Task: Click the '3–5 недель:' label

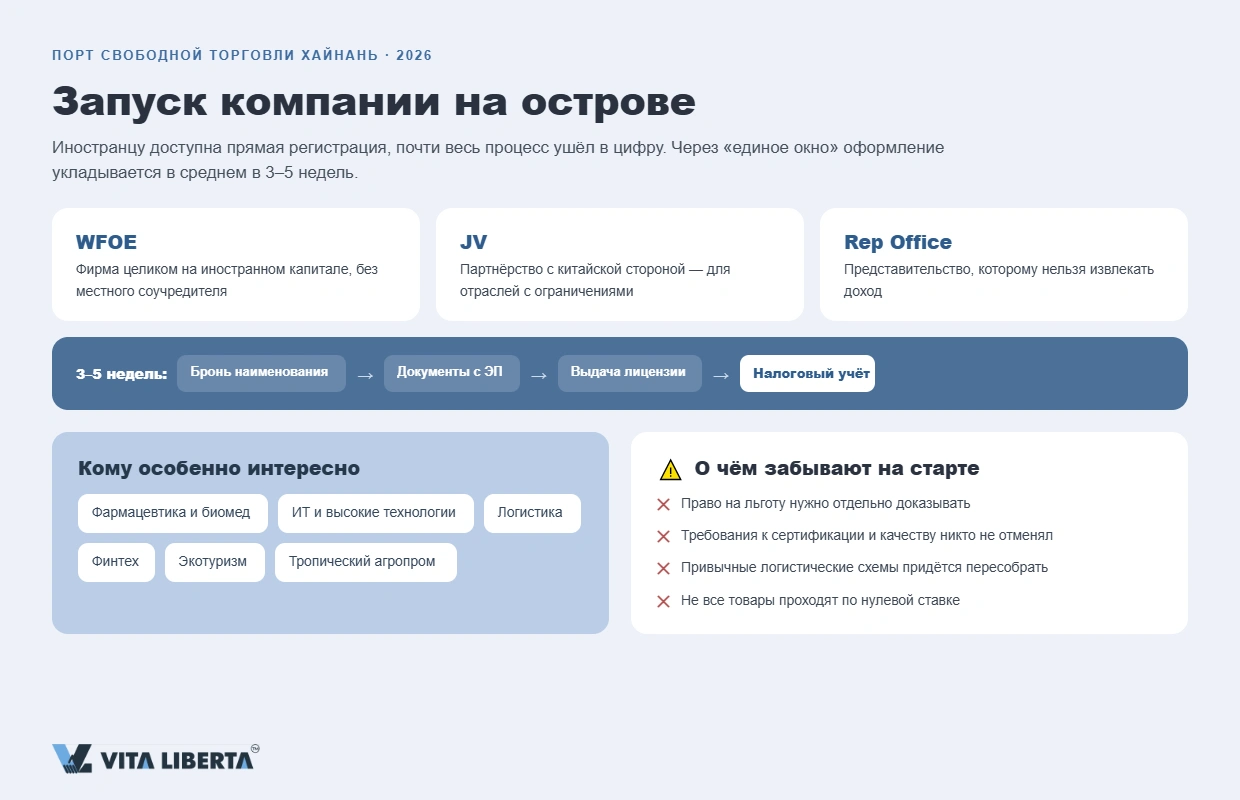Action: pyautogui.click(x=122, y=374)
